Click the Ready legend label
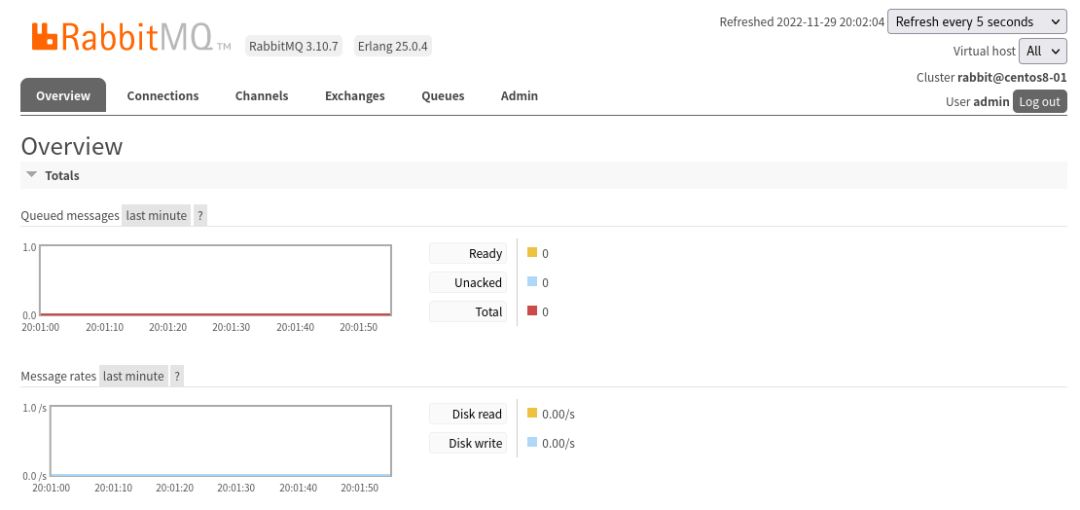This screenshot has height=510, width=1080. pos(468,254)
